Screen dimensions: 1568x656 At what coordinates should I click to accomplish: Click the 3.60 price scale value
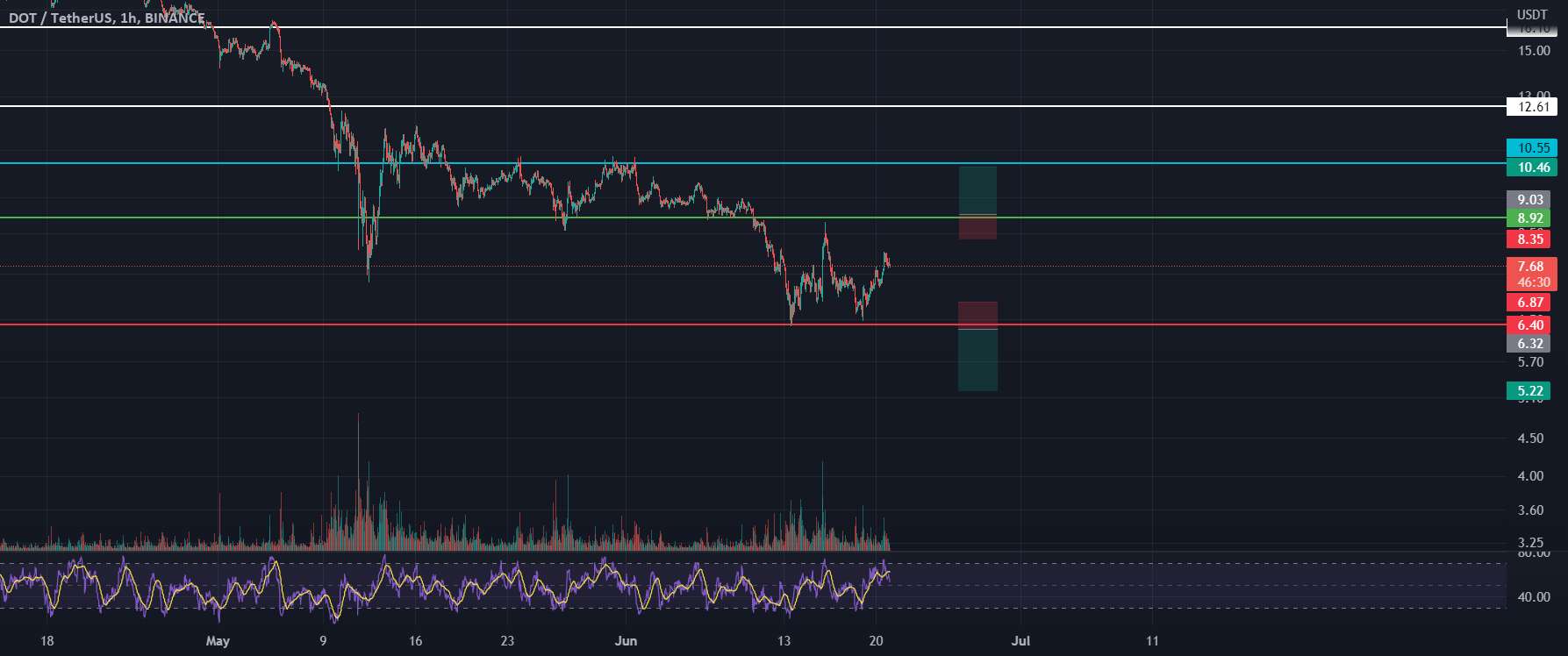pos(1530,510)
